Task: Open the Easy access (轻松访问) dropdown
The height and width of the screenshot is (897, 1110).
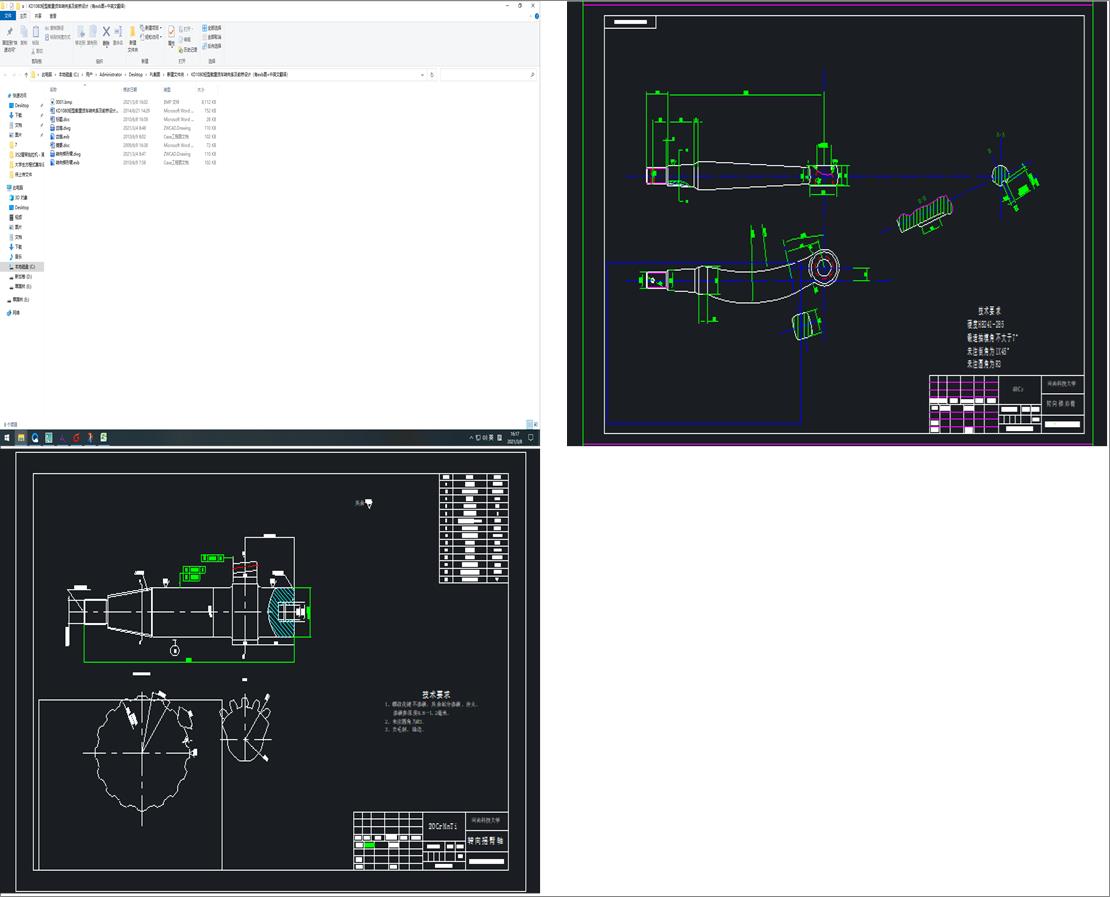Action: click(x=151, y=37)
